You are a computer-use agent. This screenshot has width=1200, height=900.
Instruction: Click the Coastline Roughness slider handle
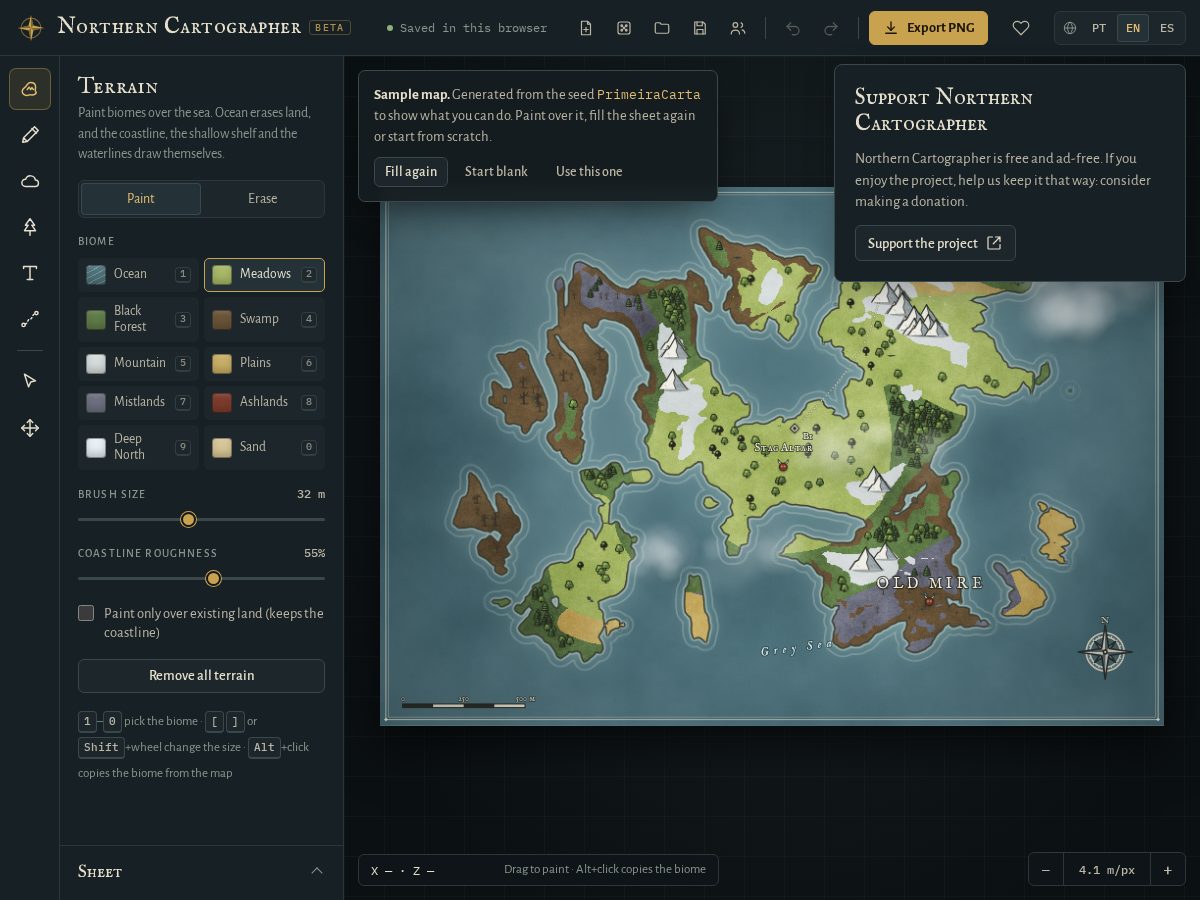coord(213,578)
